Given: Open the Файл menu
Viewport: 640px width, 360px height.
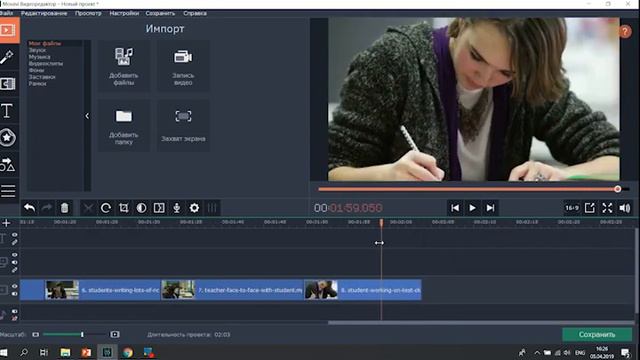Looking at the screenshot, I should (6, 13).
